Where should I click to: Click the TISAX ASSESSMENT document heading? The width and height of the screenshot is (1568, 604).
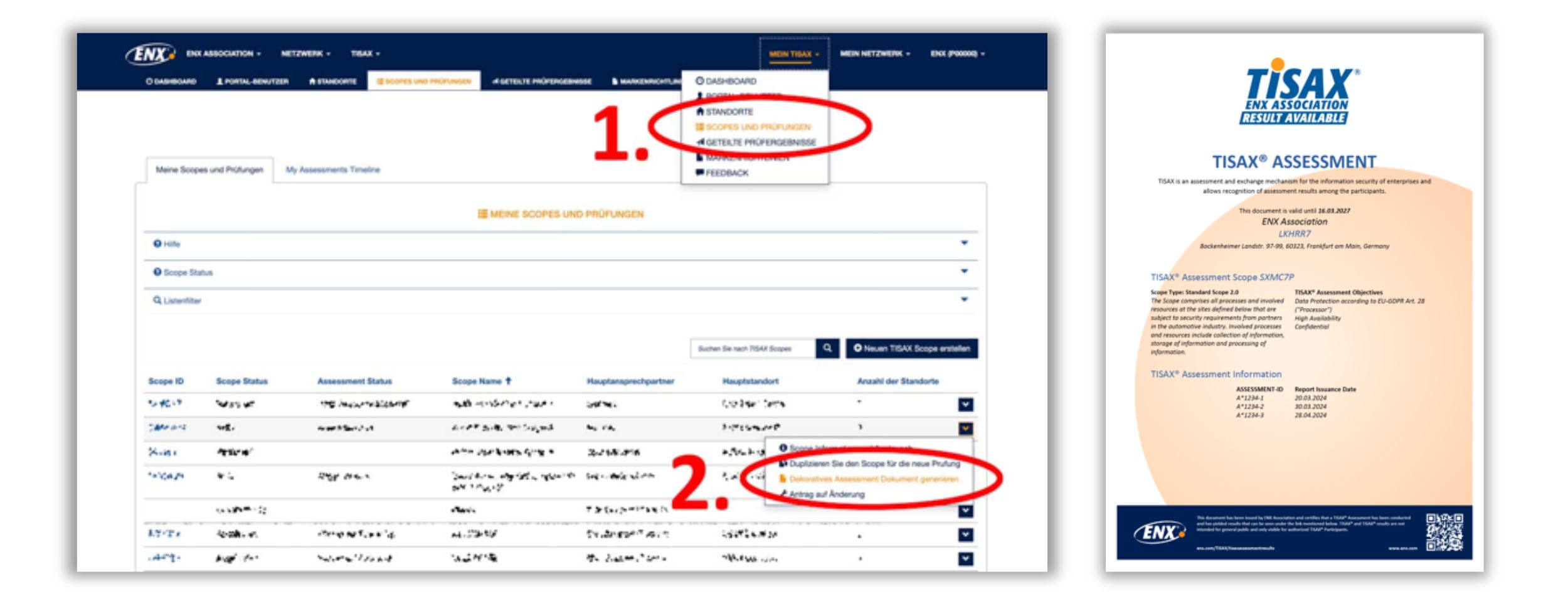coord(1294,162)
